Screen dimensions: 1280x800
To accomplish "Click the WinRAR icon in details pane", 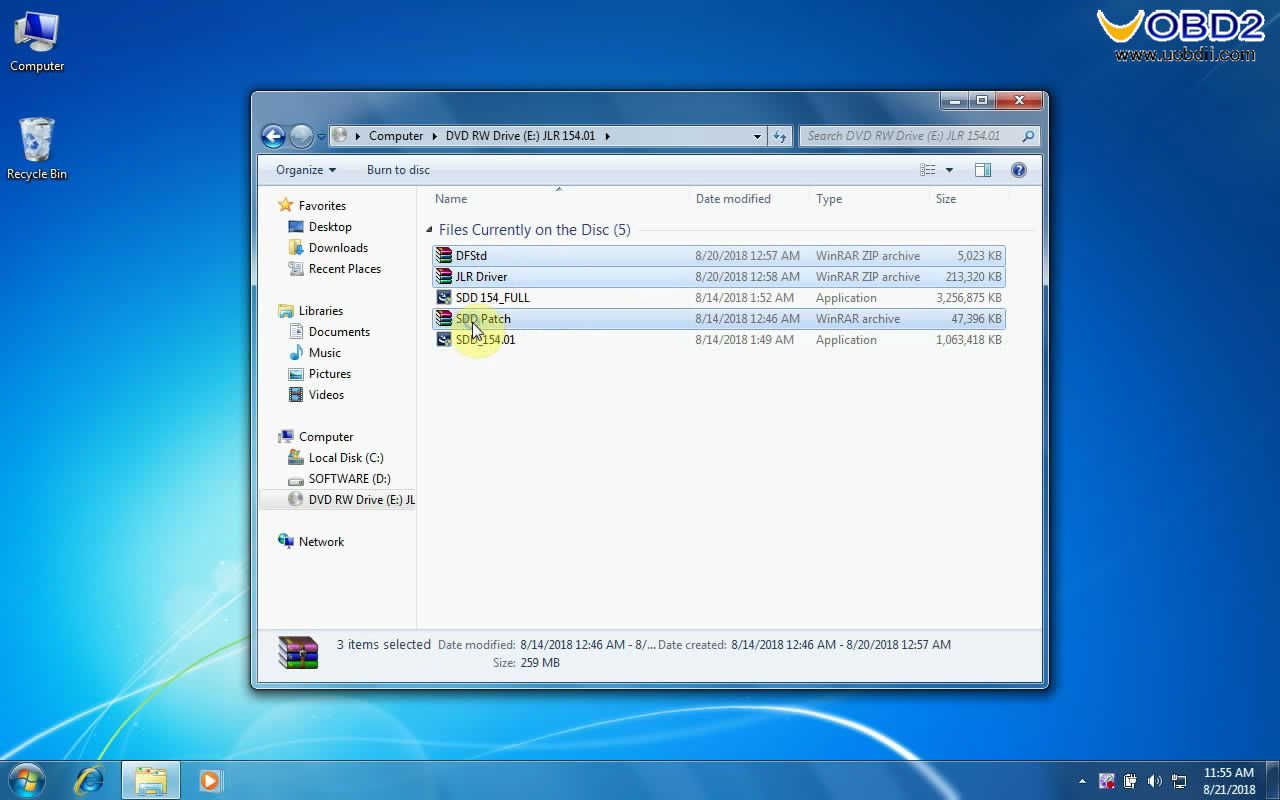I will pyautogui.click(x=298, y=653).
